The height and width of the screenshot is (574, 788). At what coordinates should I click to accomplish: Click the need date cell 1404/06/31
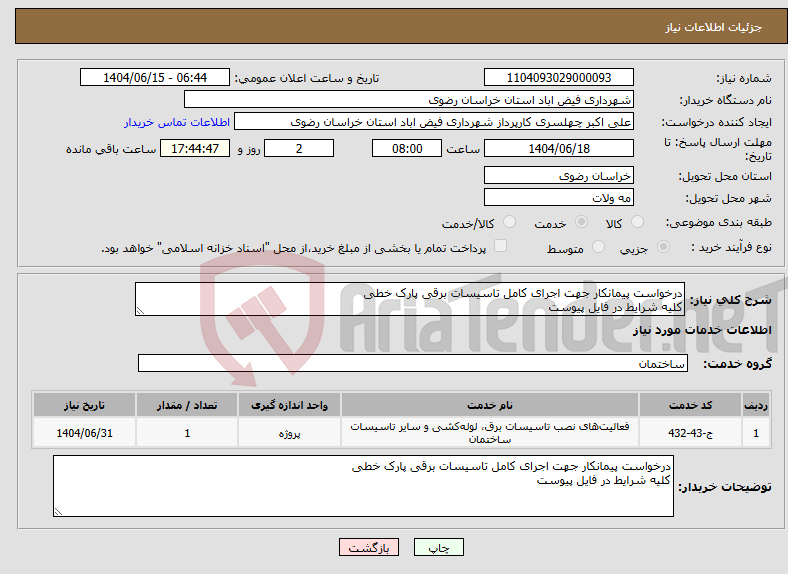84,433
